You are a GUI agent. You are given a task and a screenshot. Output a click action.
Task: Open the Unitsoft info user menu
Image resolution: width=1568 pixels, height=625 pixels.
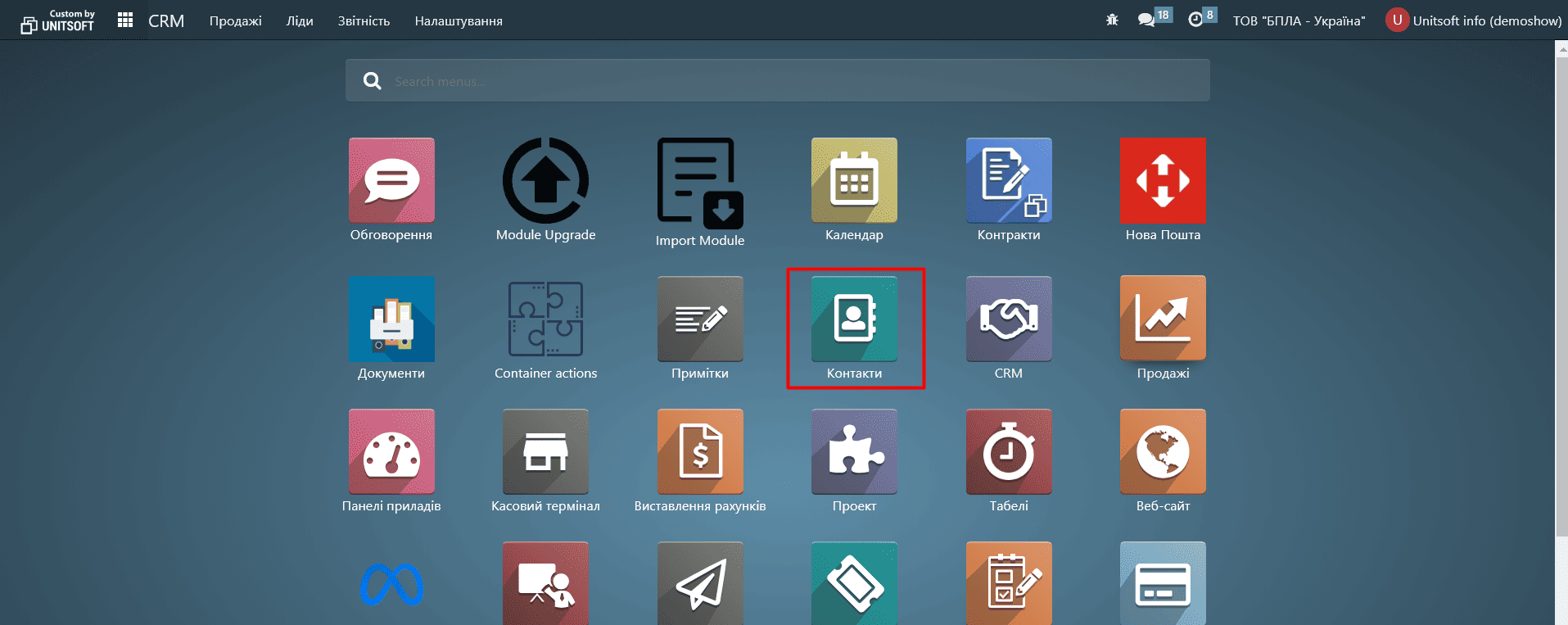[x=1473, y=20]
